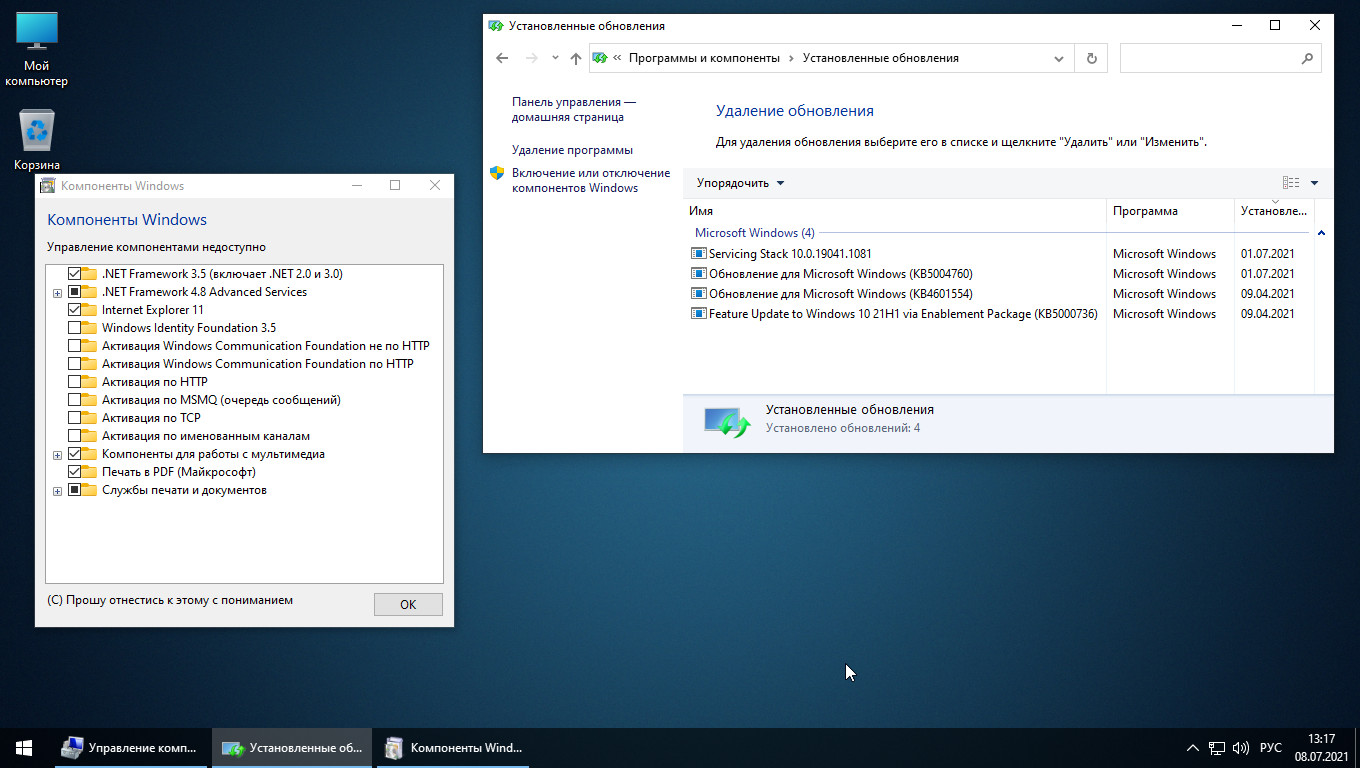Image resolution: width=1360 pixels, height=768 pixels.
Task: Enable Windows Identity Foundation 3.5 checkbox
Action: (75, 328)
